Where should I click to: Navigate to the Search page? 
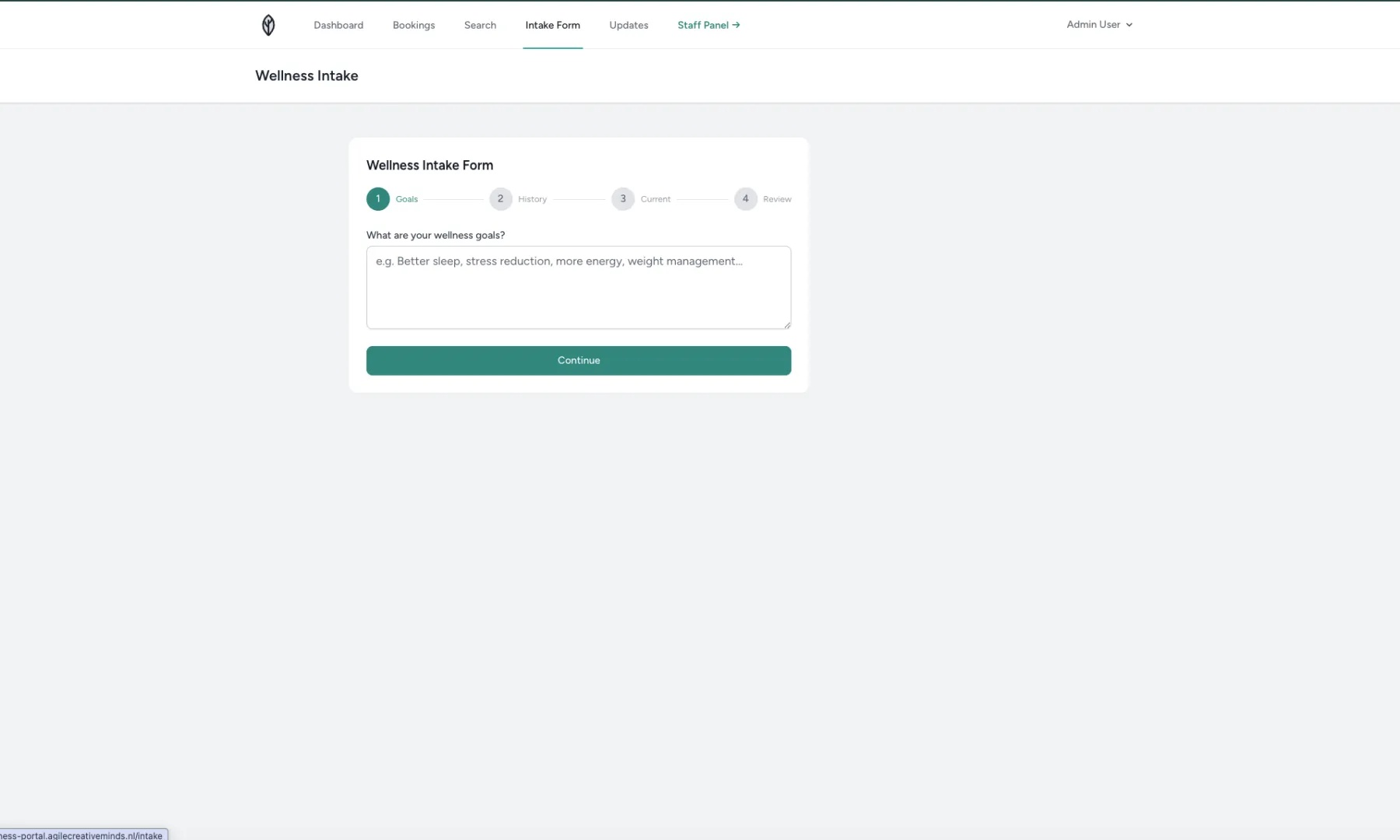479,25
